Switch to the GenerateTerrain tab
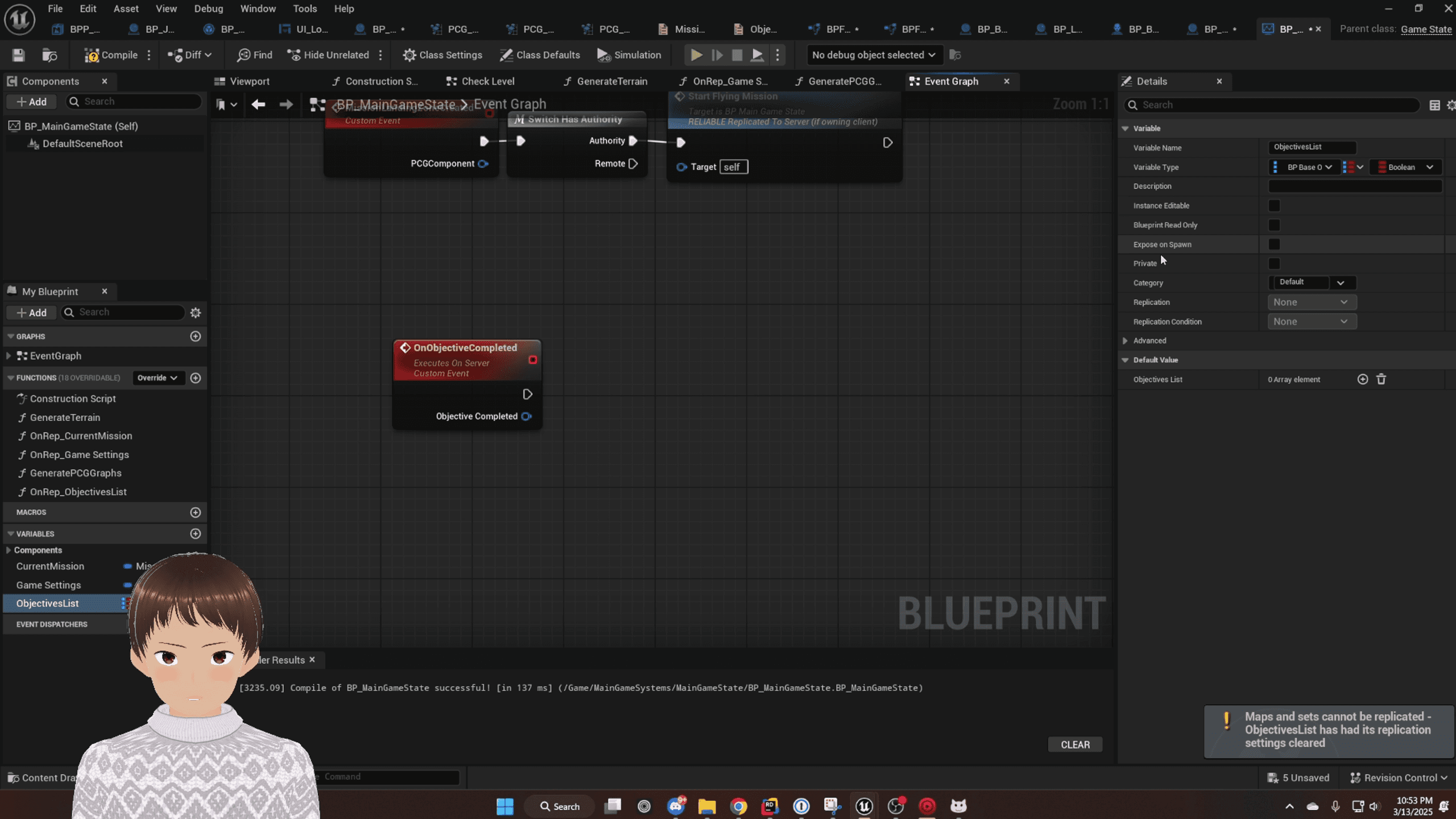Viewport: 1456px width, 819px height. tap(611, 81)
